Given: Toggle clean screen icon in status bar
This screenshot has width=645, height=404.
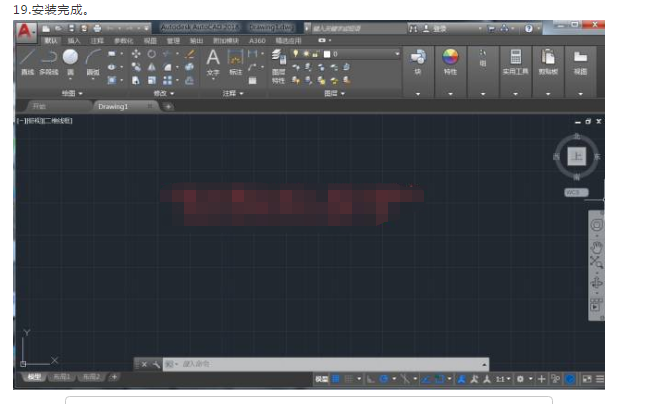Looking at the screenshot, I should (587, 379).
